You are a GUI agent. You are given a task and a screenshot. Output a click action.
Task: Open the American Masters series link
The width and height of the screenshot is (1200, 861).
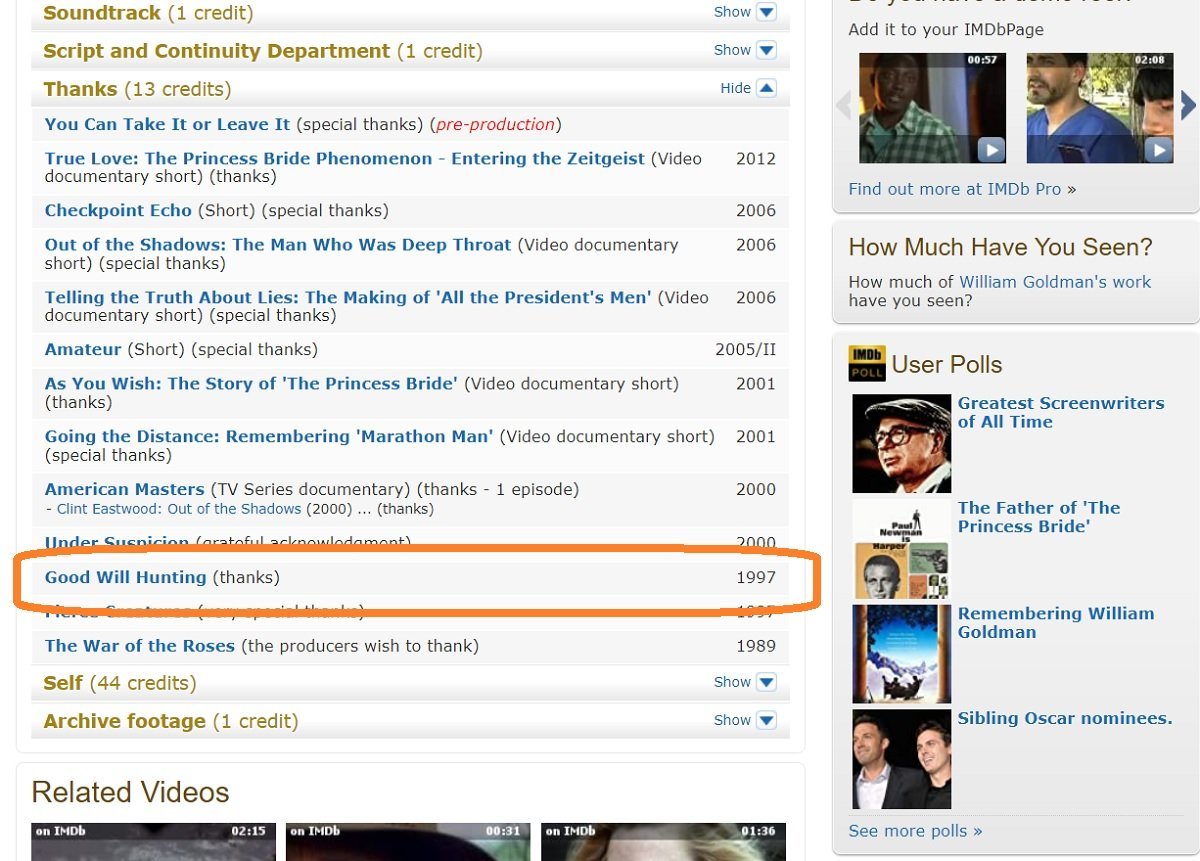pos(125,489)
